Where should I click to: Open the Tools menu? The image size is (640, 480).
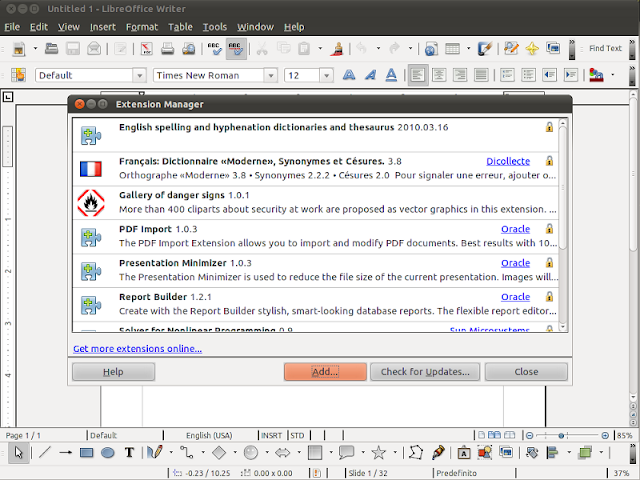coord(215,27)
